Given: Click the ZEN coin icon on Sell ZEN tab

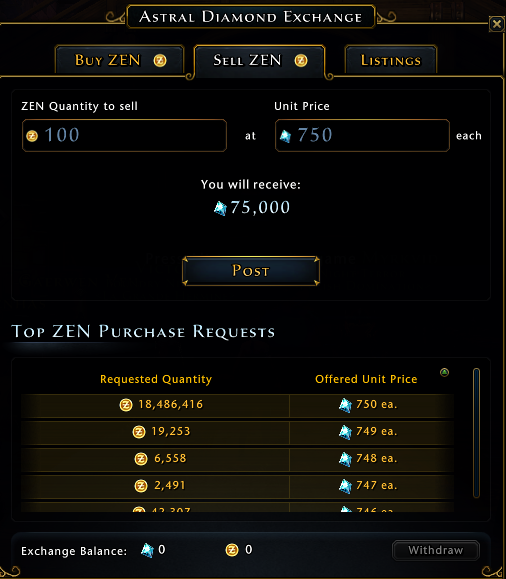Looking at the screenshot, I should click(x=301, y=60).
